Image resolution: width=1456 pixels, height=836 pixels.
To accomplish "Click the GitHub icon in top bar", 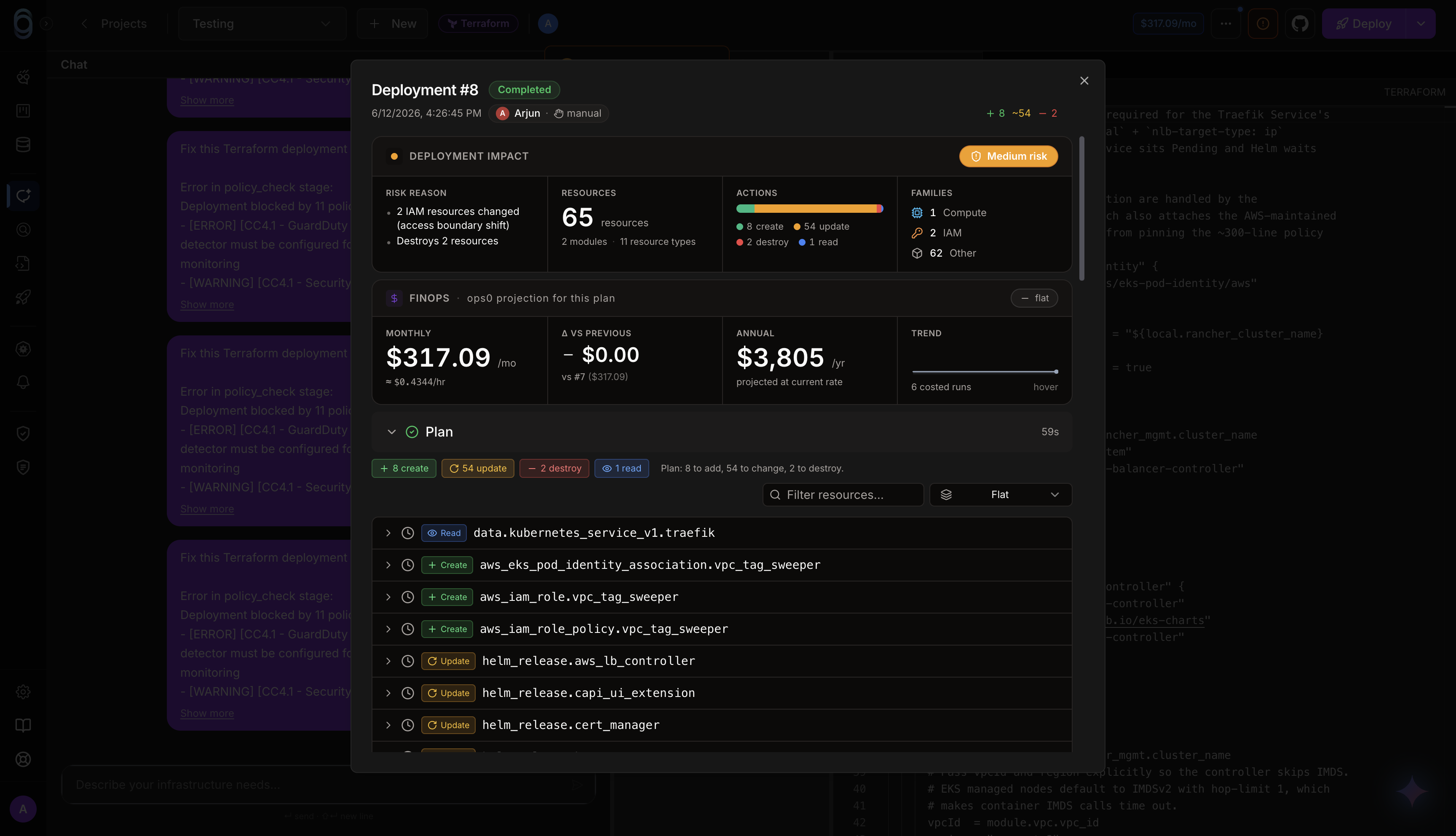I will [1300, 24].
